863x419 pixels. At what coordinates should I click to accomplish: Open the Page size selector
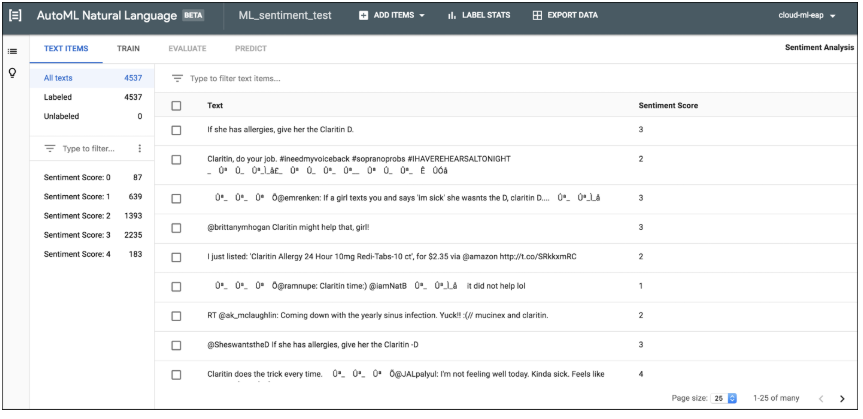(726, 398)
